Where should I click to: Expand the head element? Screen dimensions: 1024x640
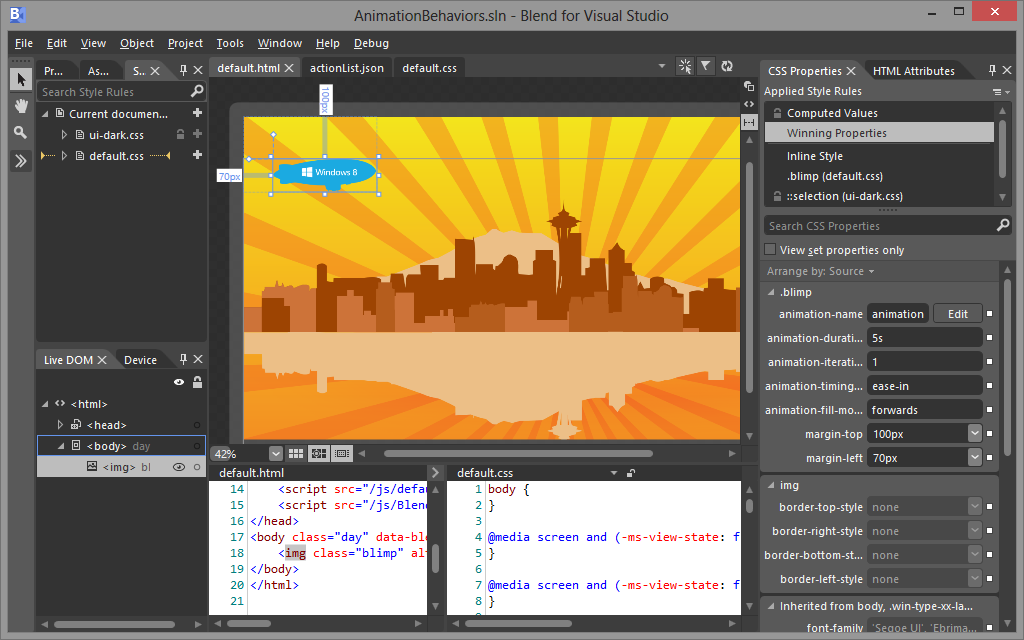[x=60, y=425]
